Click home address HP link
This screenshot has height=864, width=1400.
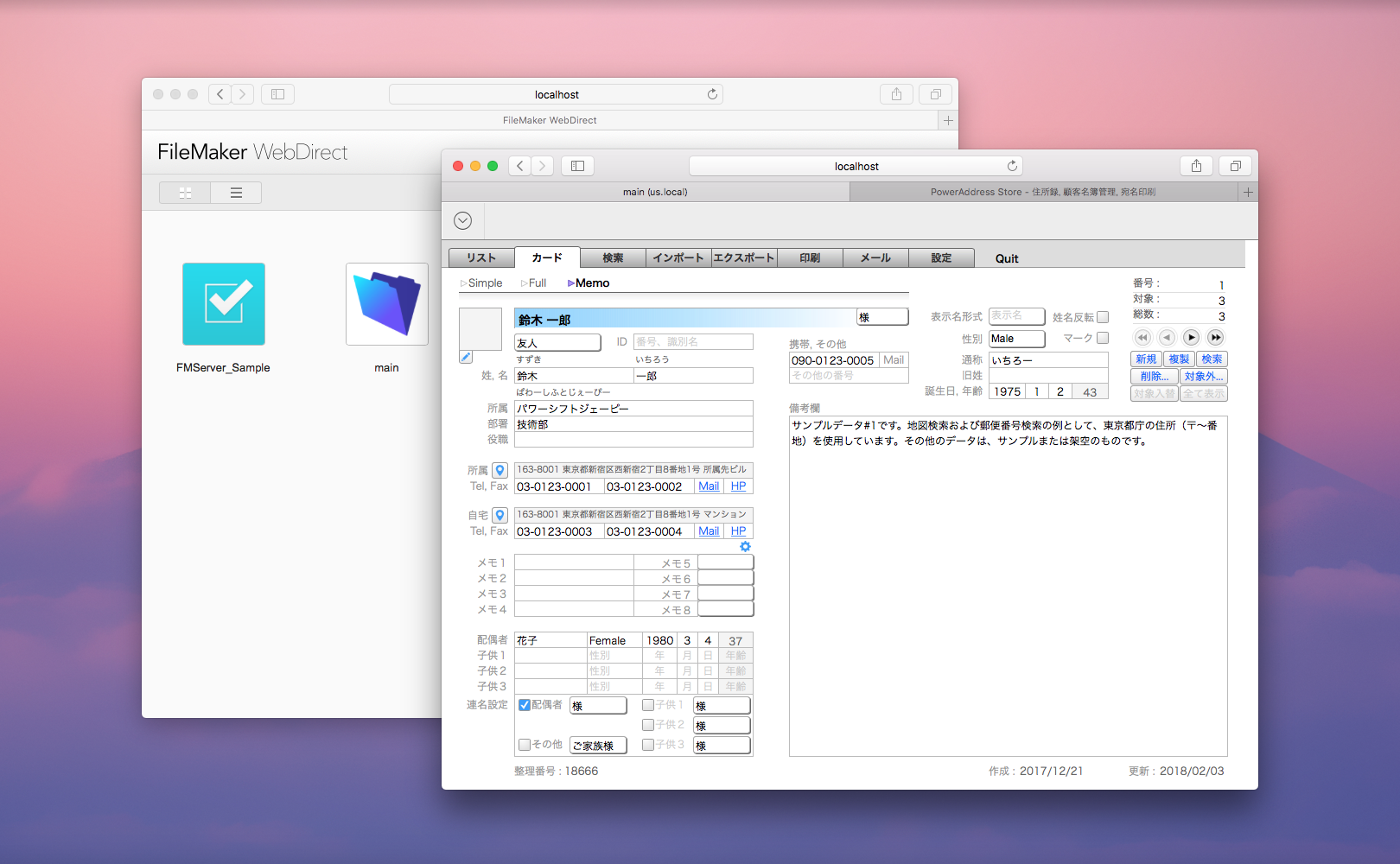coord(738,531)
